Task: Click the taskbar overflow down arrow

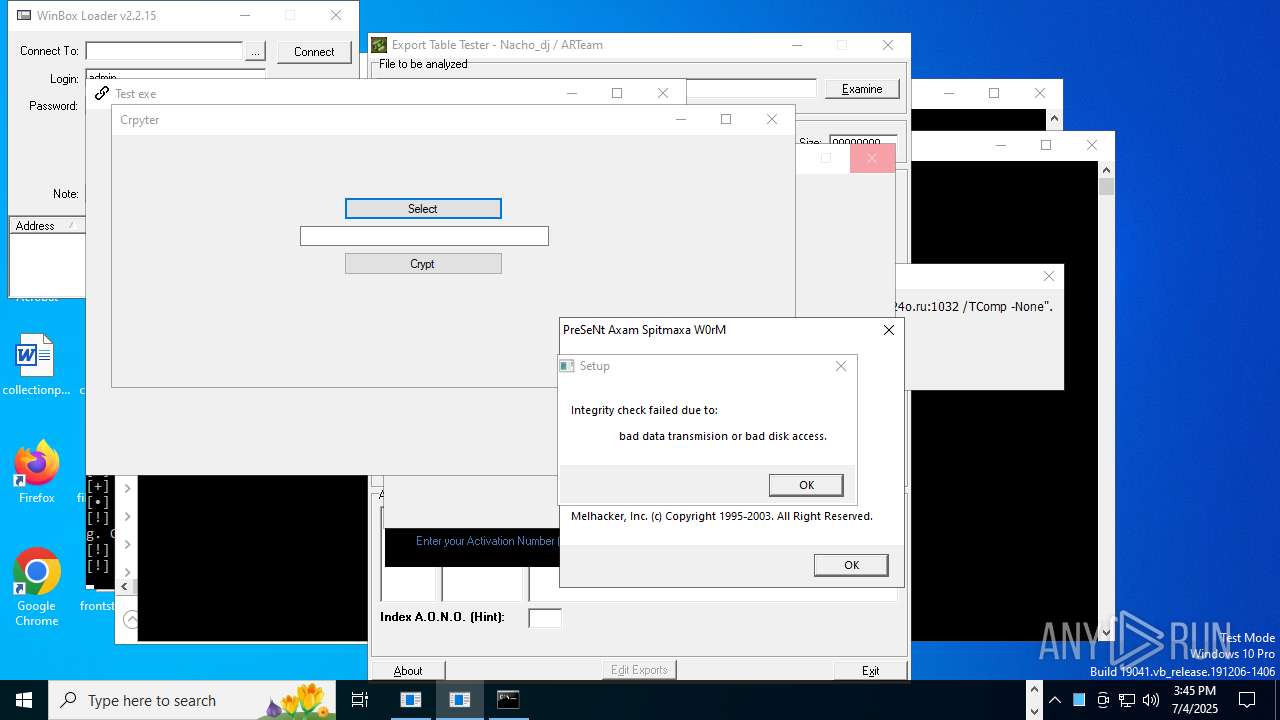Action: 1034,711
